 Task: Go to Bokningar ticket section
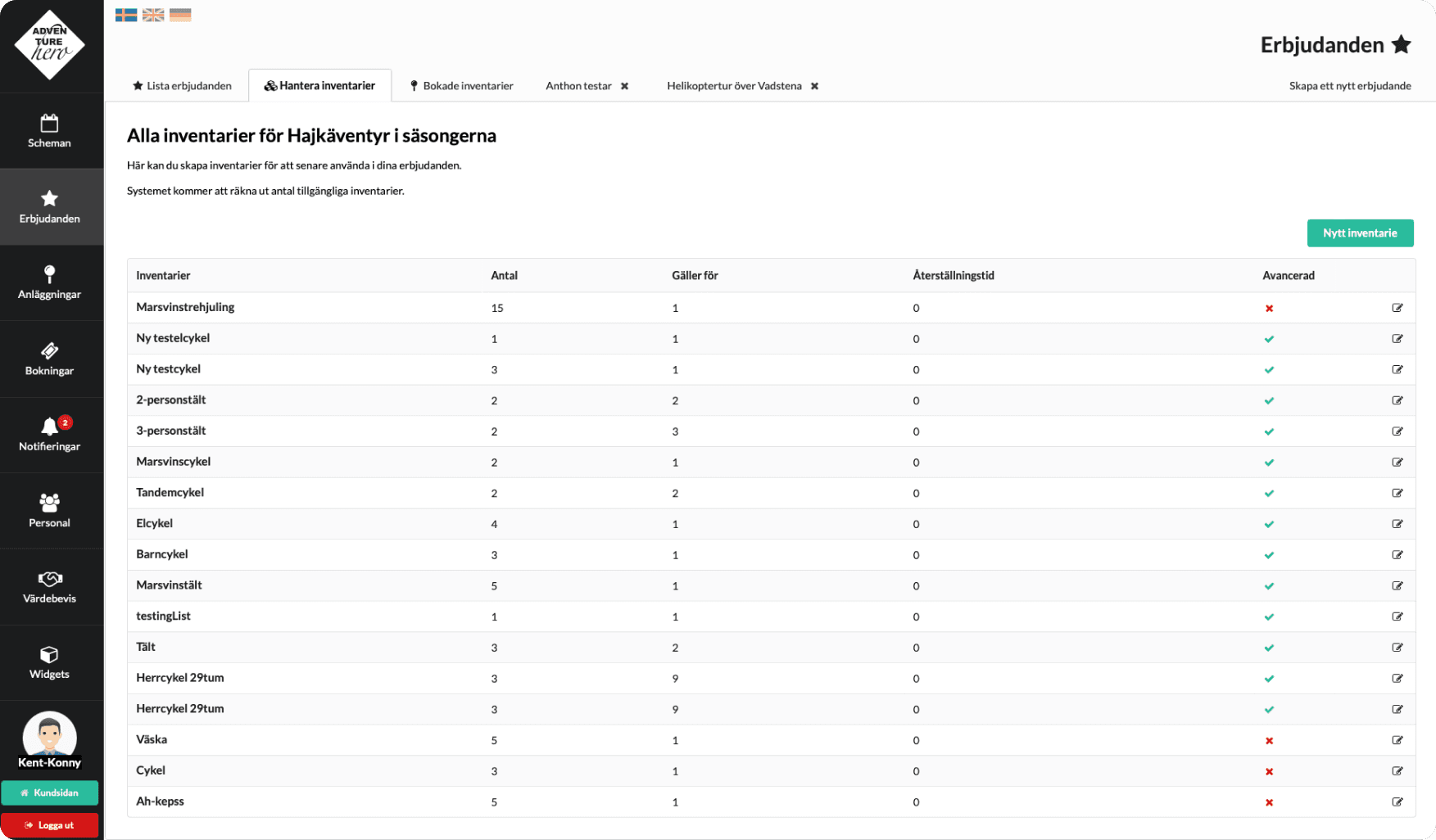coord(49,359)
